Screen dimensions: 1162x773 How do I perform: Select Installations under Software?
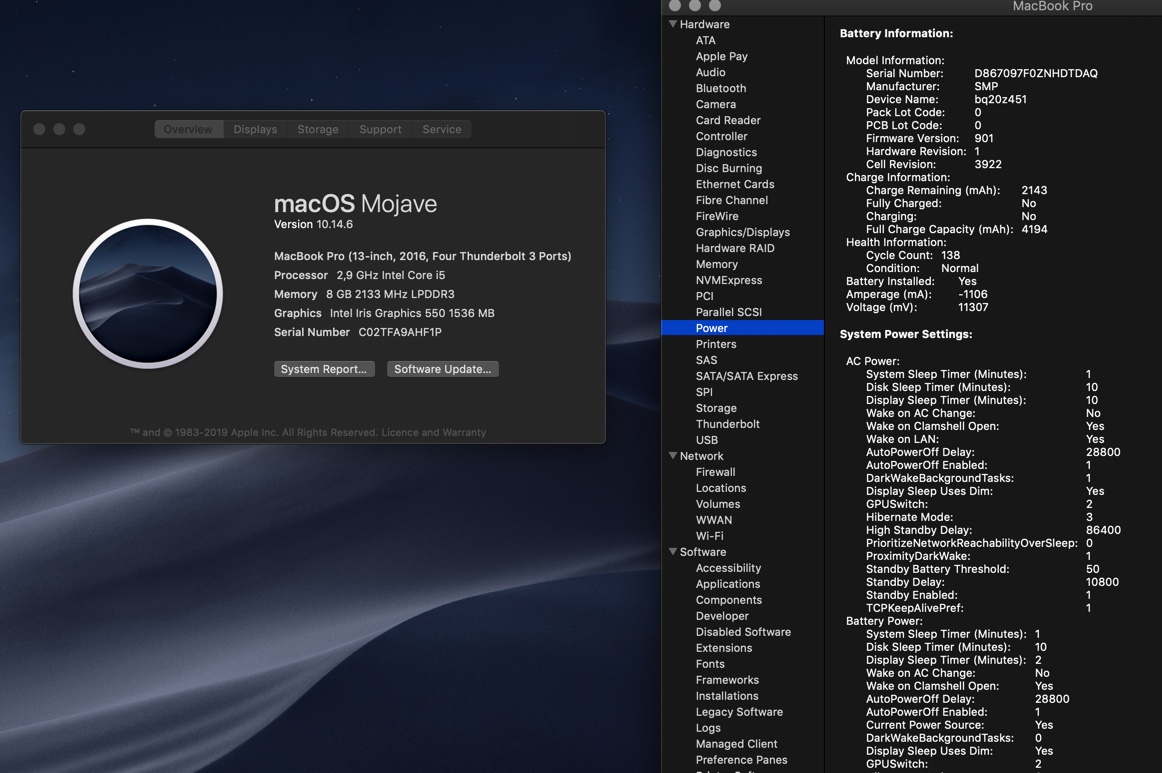pyautogui.click(x=727, y=696)
